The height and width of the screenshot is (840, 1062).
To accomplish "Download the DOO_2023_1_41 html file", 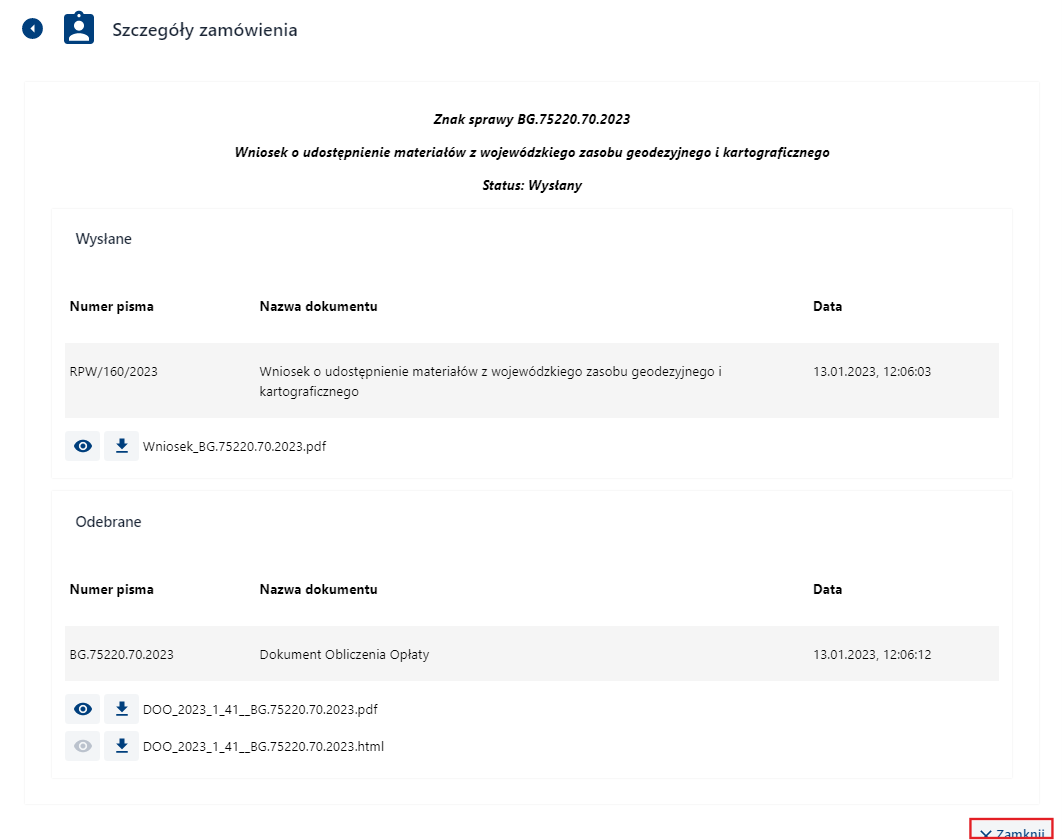I will (121, 746).
